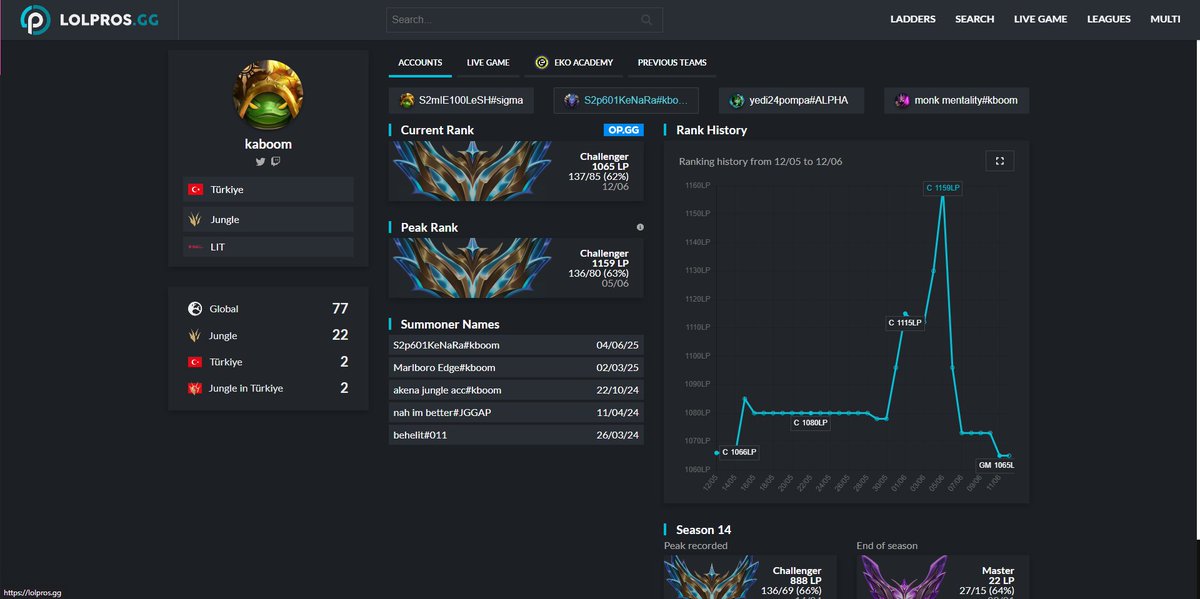Open the Previous Teams tab
This screenshot has height=599, width=1200.
pos(672,62)
